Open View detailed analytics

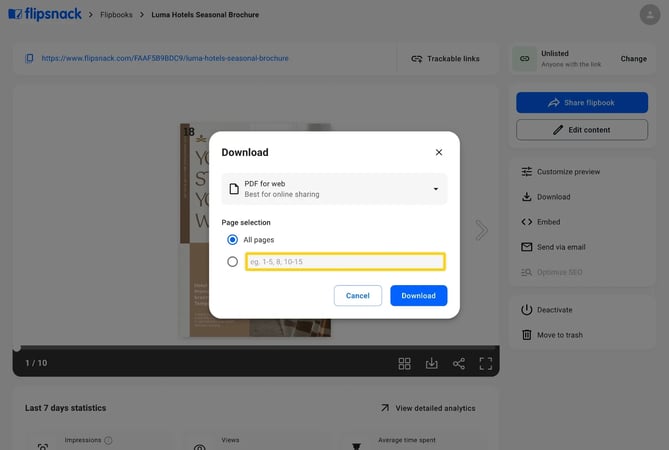pos(428,408)
